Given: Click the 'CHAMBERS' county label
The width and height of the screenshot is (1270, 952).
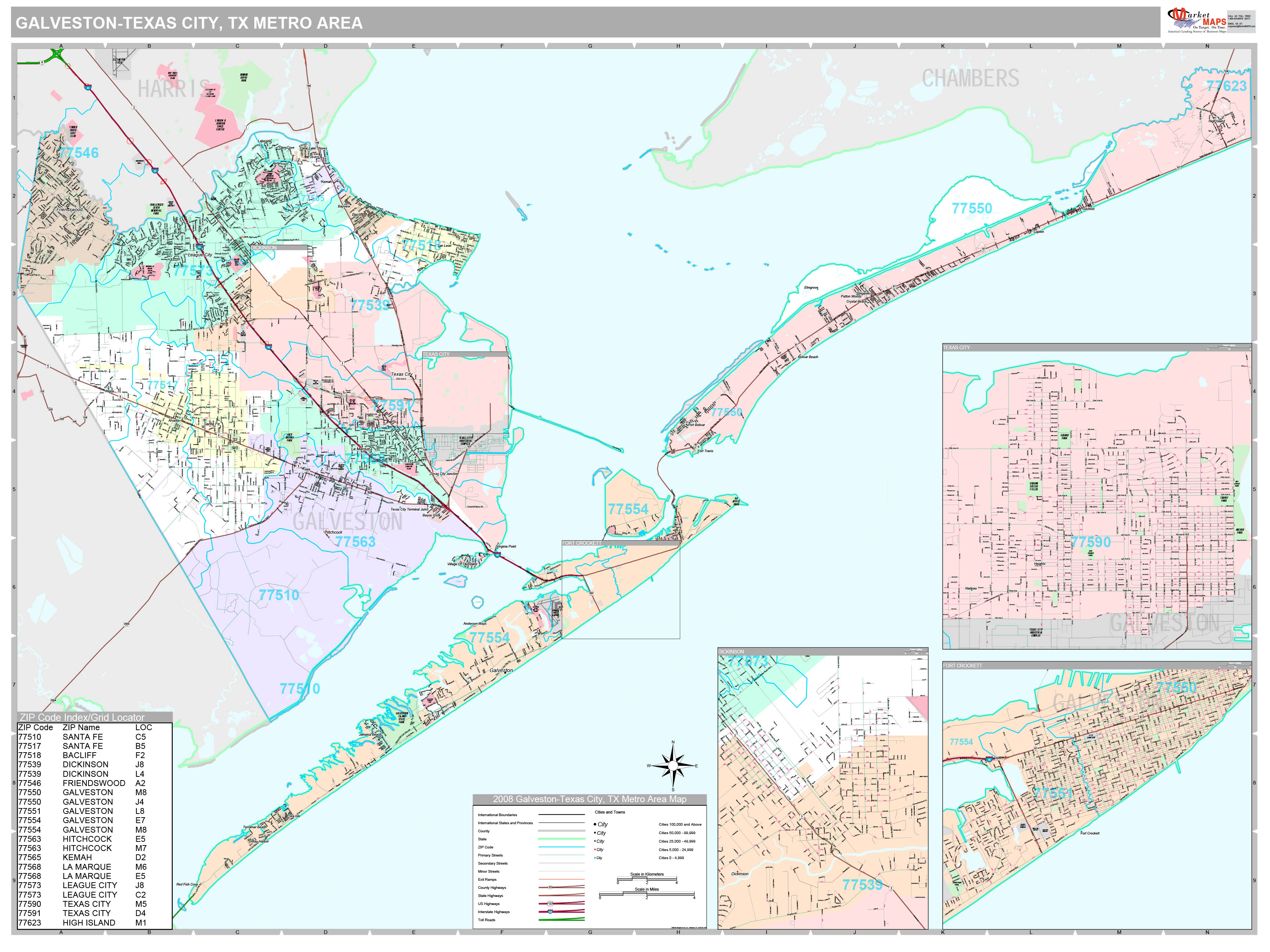Looking at the screenshot, I should click(x=970, y=78).
